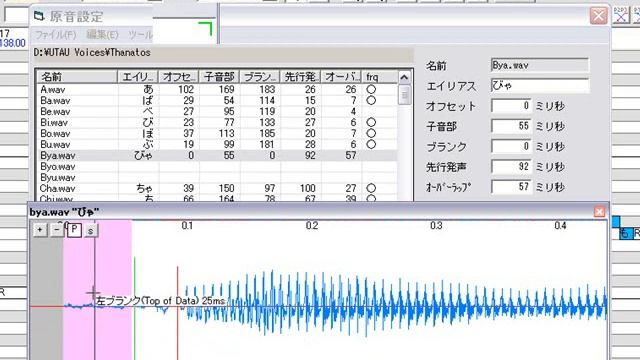The height and width of the screenshot is (360, 640).
Task: Click 先行発声 value 100 in Cha.wav row
Action: point(308,189)
